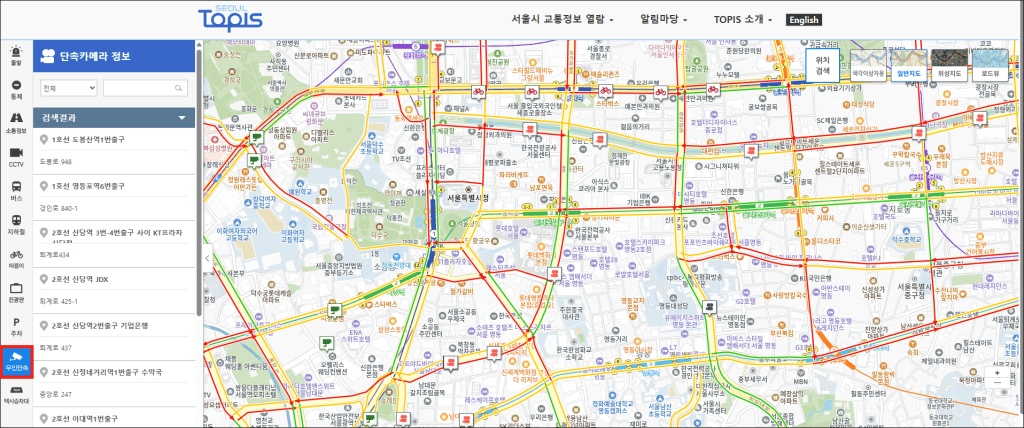Click the English language button
This screenshot has width=1024, height=428.
click(803, 19)
